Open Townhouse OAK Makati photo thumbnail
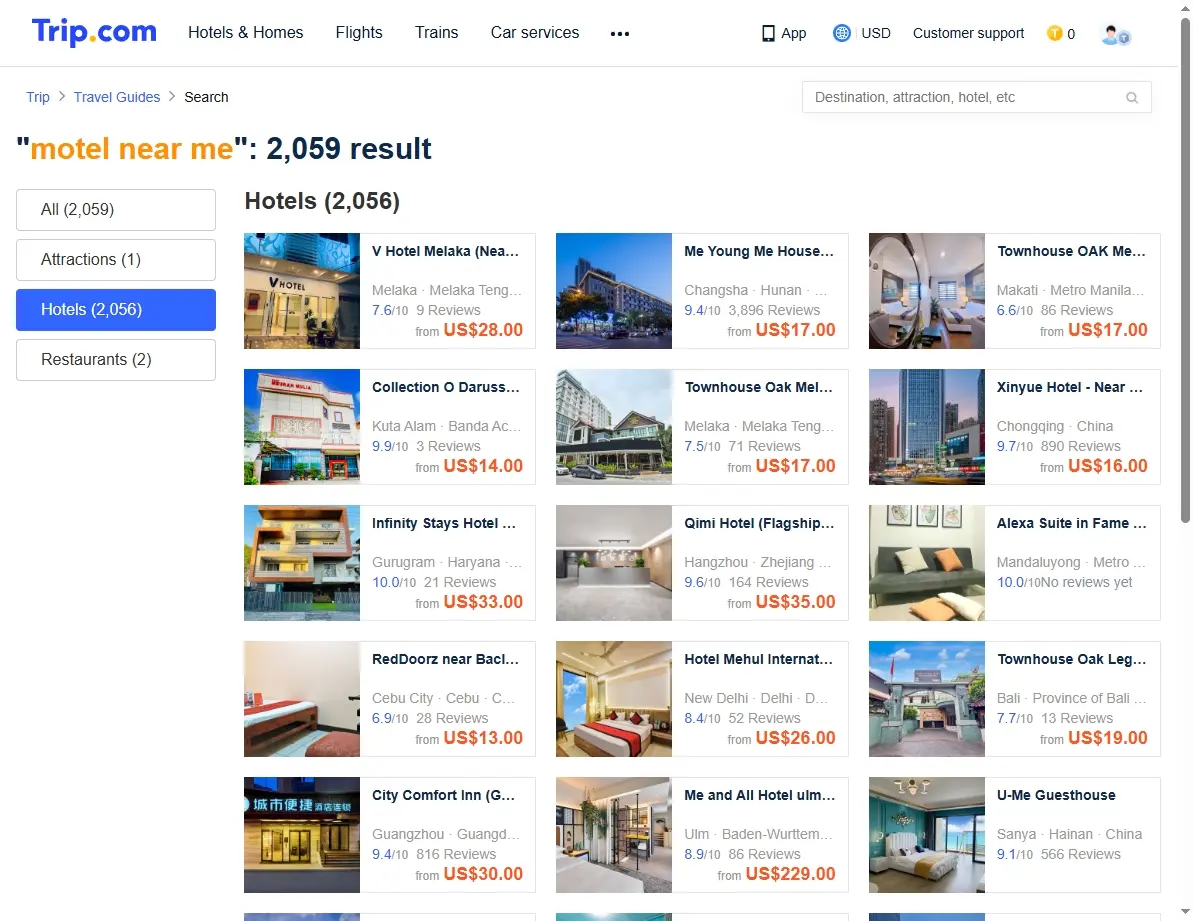 pos(927,291)
